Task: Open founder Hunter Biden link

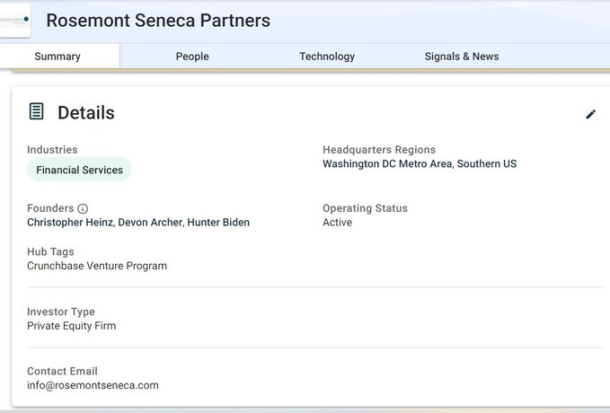Action: coord(218,222)
